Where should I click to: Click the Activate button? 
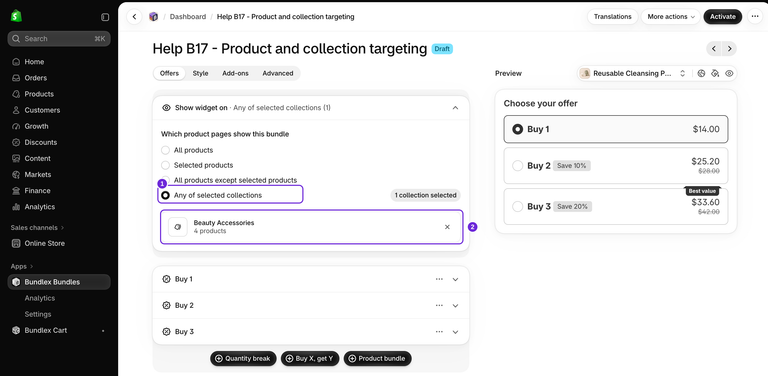tap(723, 17)
